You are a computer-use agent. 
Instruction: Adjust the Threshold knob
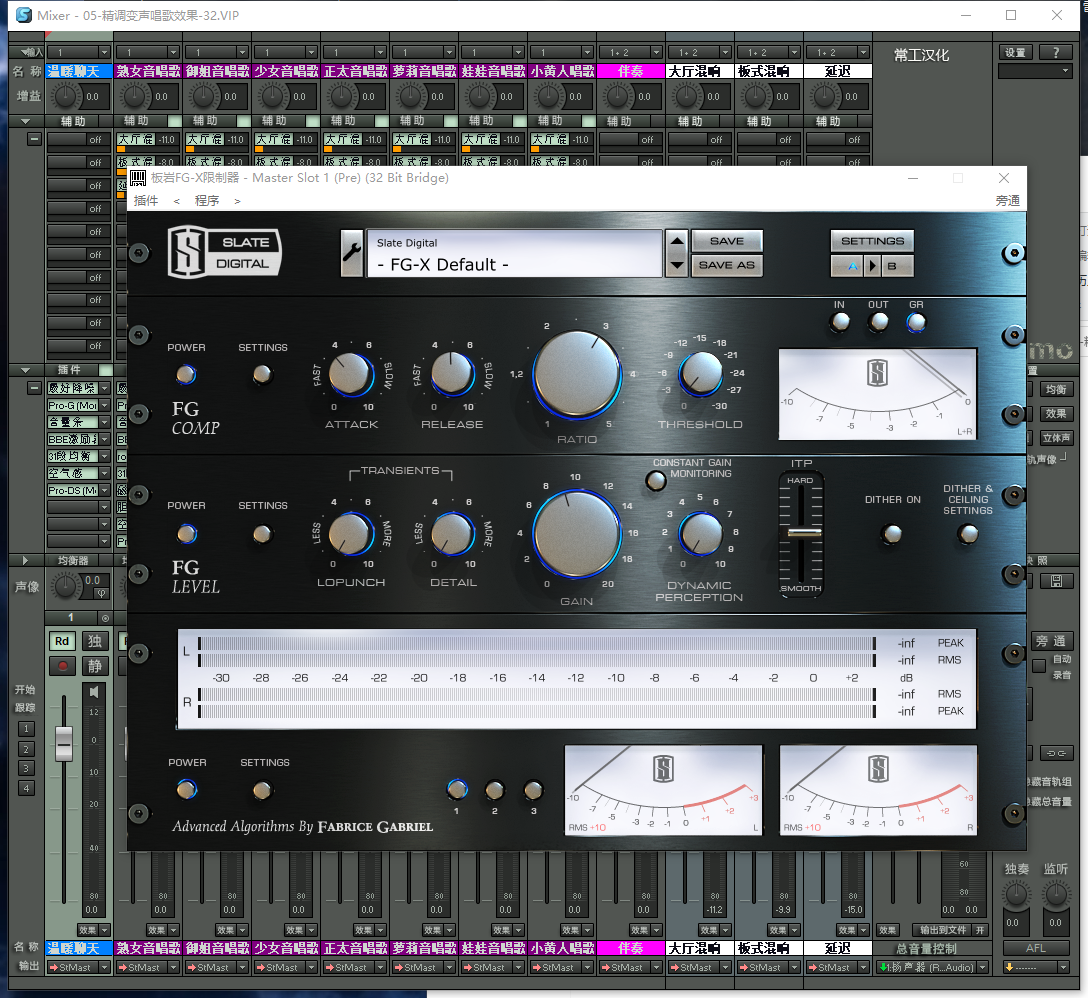coord(700,373)
